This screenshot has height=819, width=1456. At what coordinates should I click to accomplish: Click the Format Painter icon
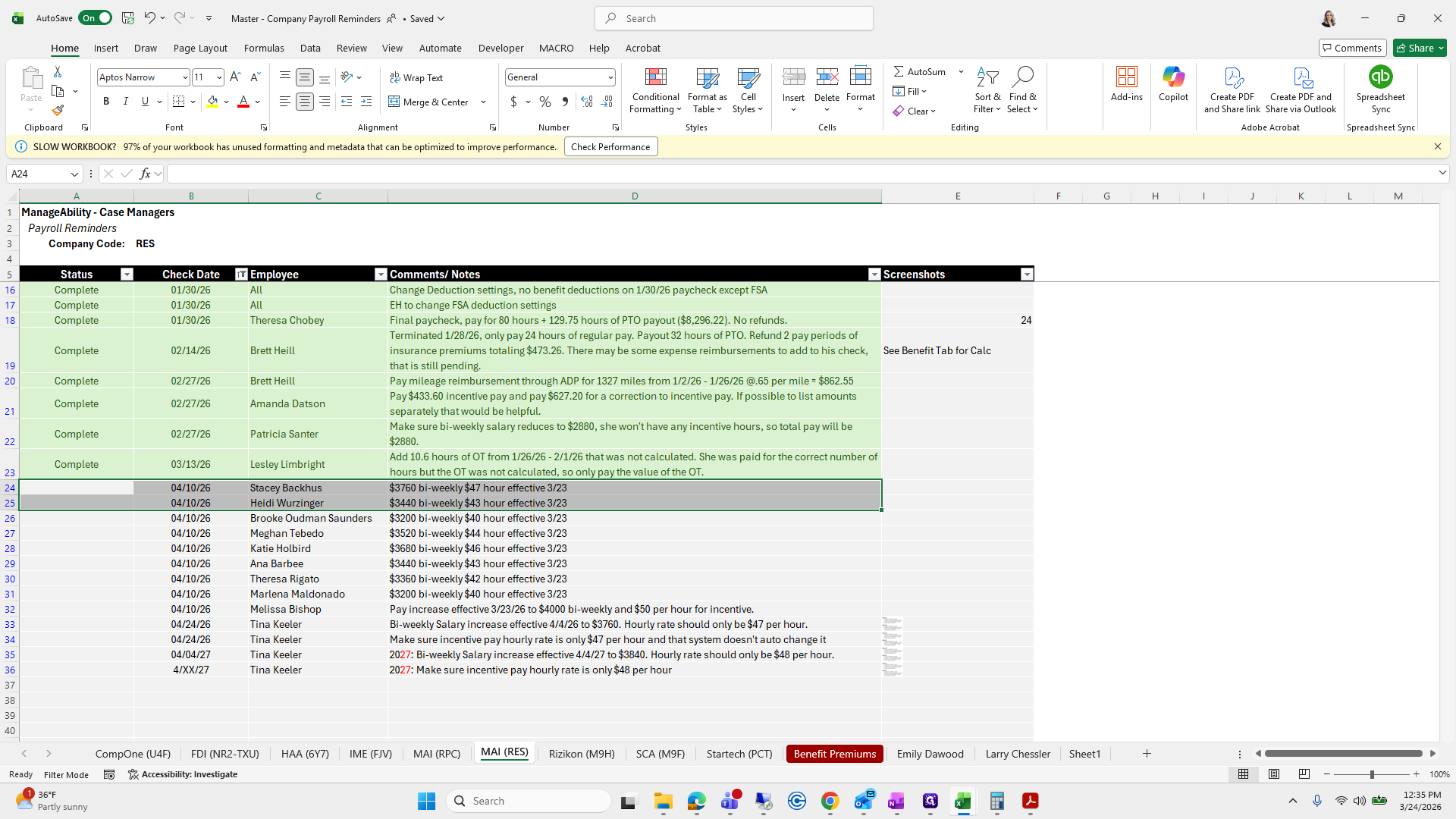tap(58, 111)
